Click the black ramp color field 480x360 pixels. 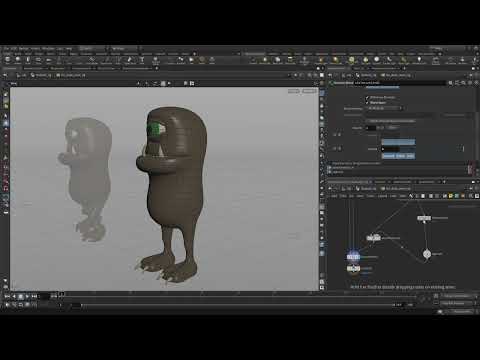[391, 149]
